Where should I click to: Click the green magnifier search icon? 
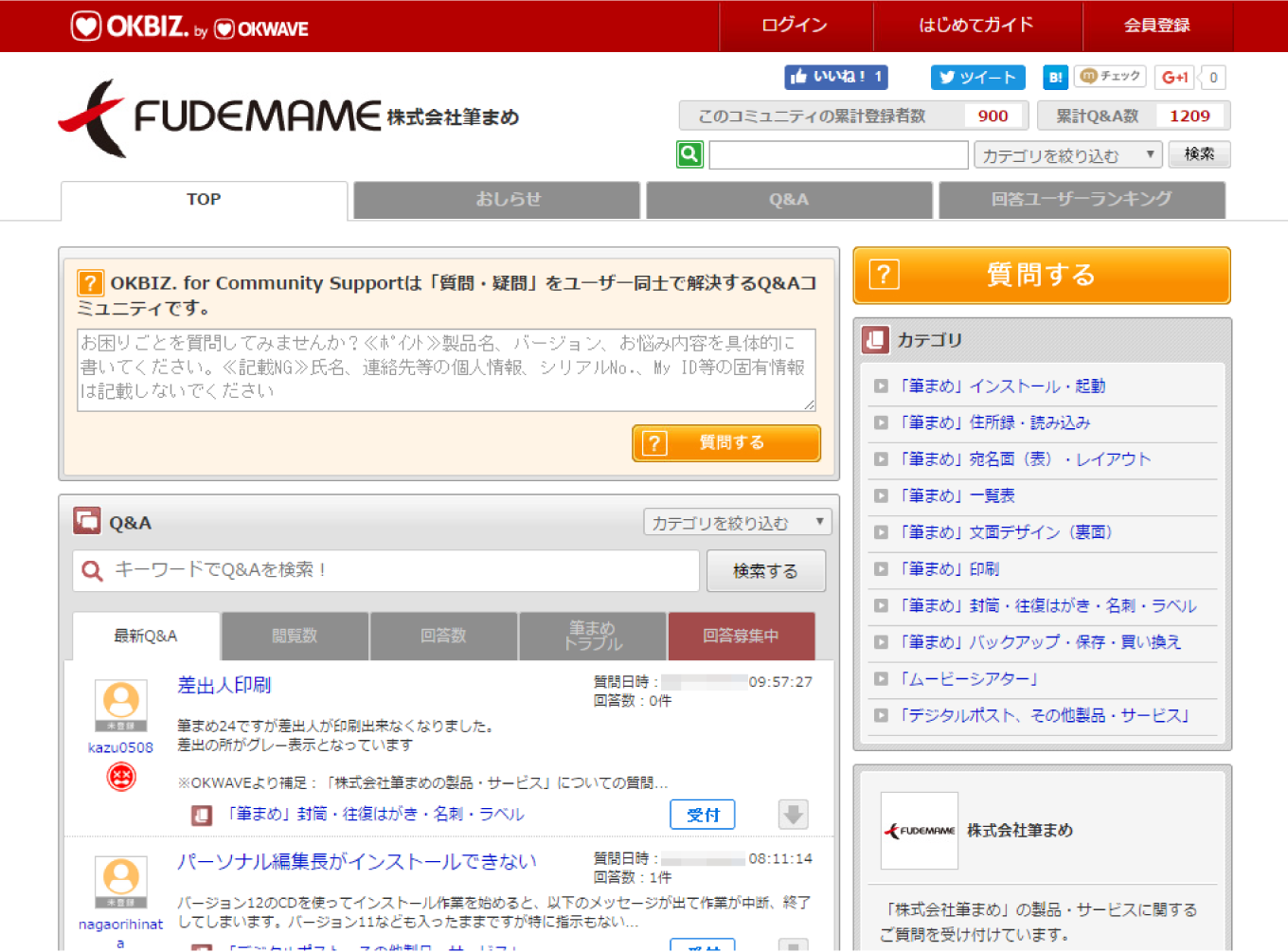689,153
